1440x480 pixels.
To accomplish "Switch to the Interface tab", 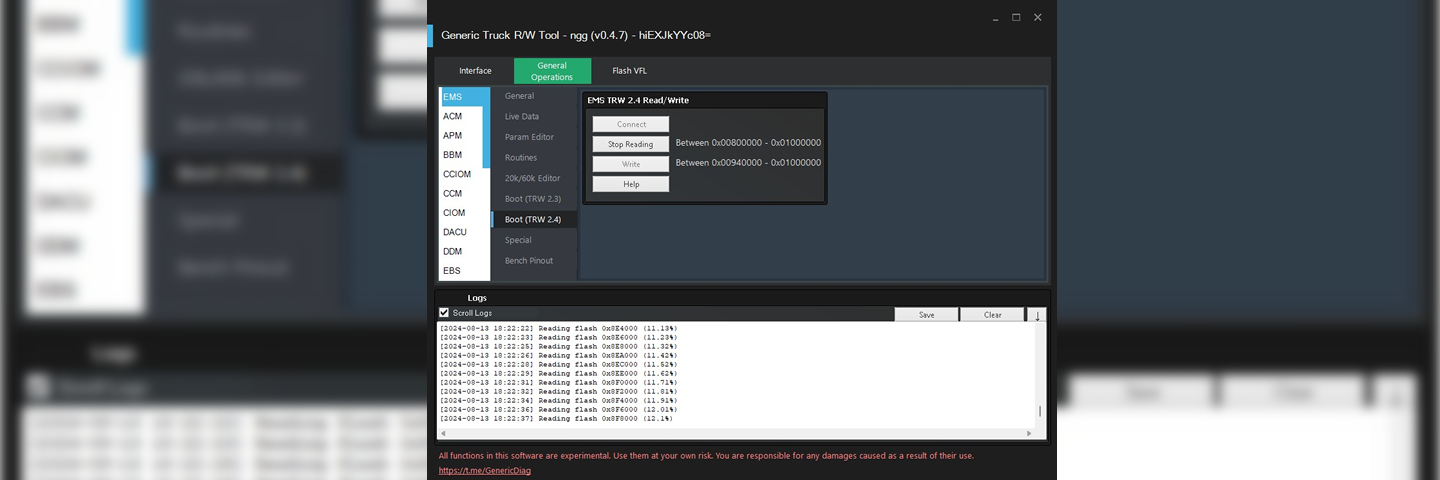I will point(475,71).
